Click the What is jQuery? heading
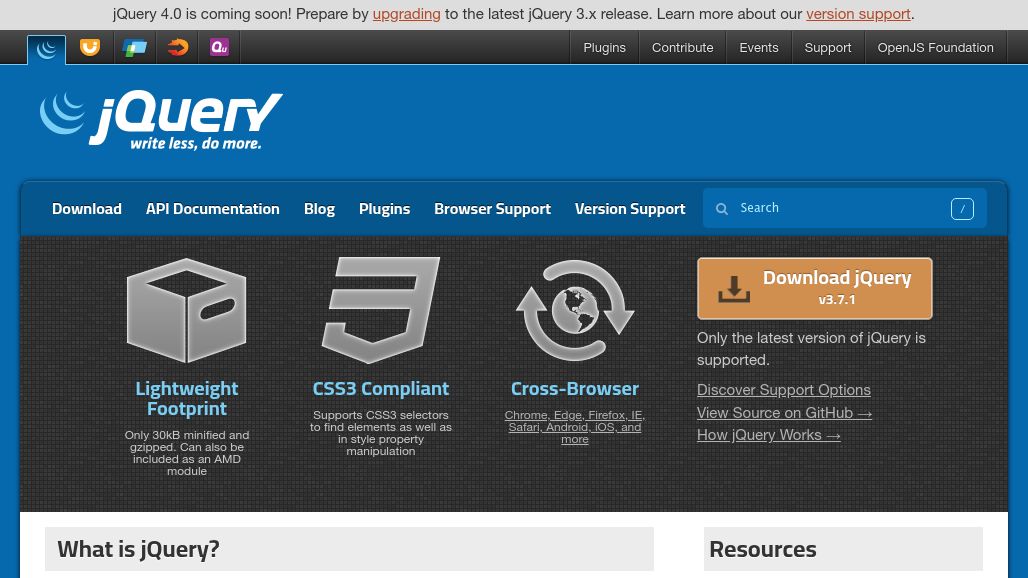The width and height of the screenshot is (1028, 578). coord(138,549)
